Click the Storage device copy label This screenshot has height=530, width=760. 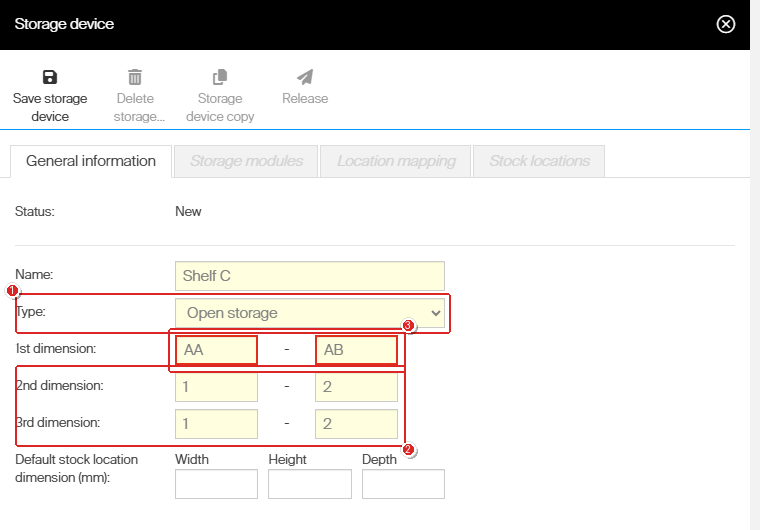point(220,107)
